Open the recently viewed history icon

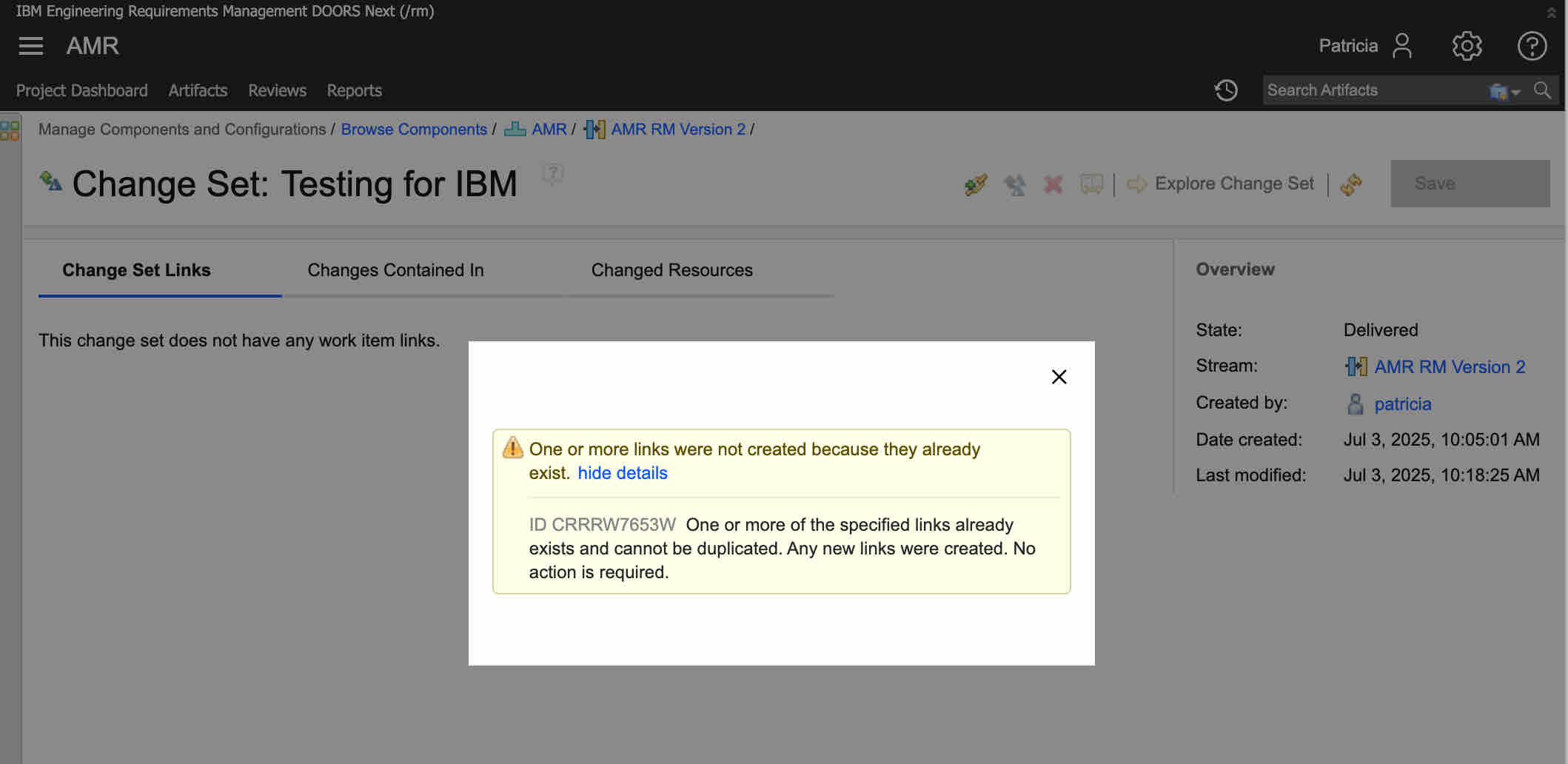click(1226, 90)
